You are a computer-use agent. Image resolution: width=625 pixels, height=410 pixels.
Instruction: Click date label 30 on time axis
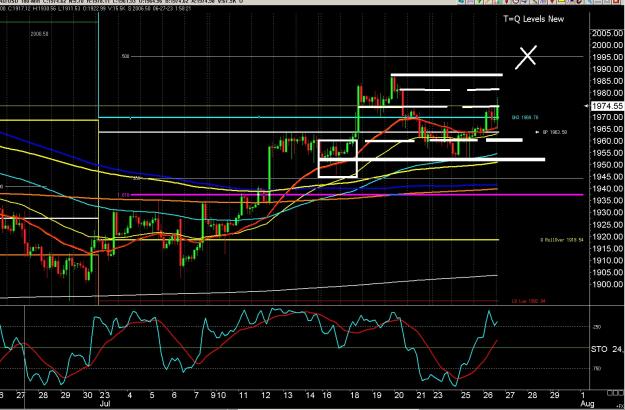pos(87,395)
